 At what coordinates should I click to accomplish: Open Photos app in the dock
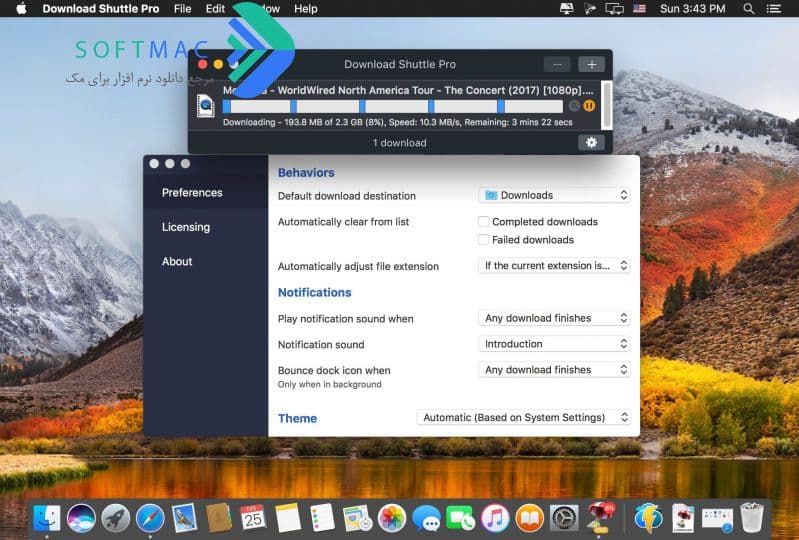coord(391,519)
